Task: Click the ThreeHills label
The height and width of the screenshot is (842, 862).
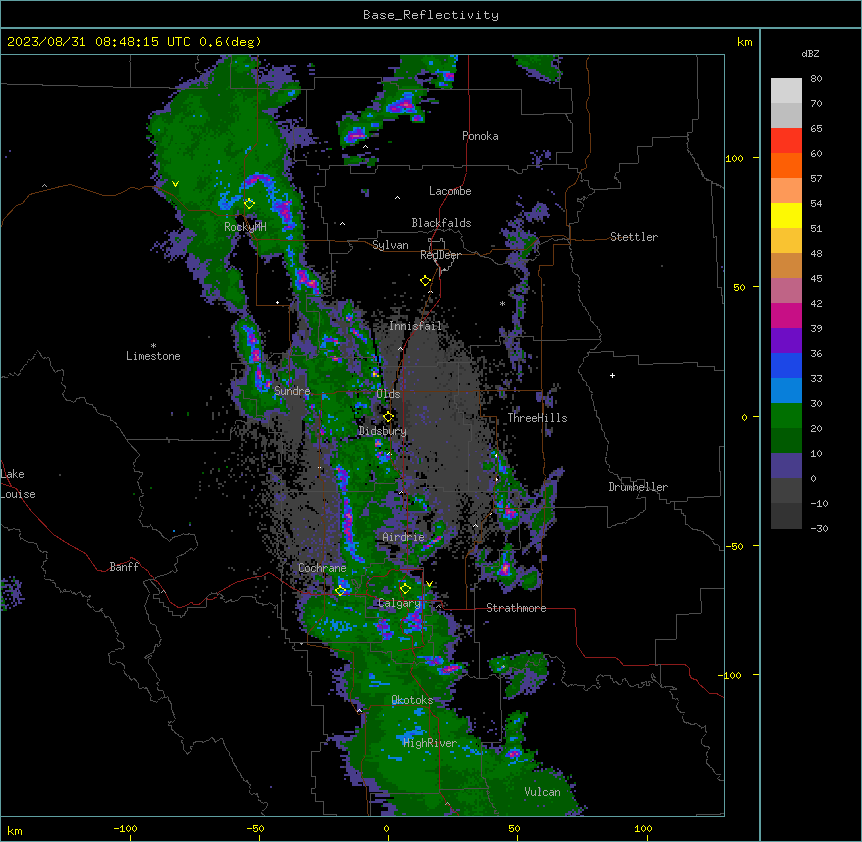Action: 537,418
